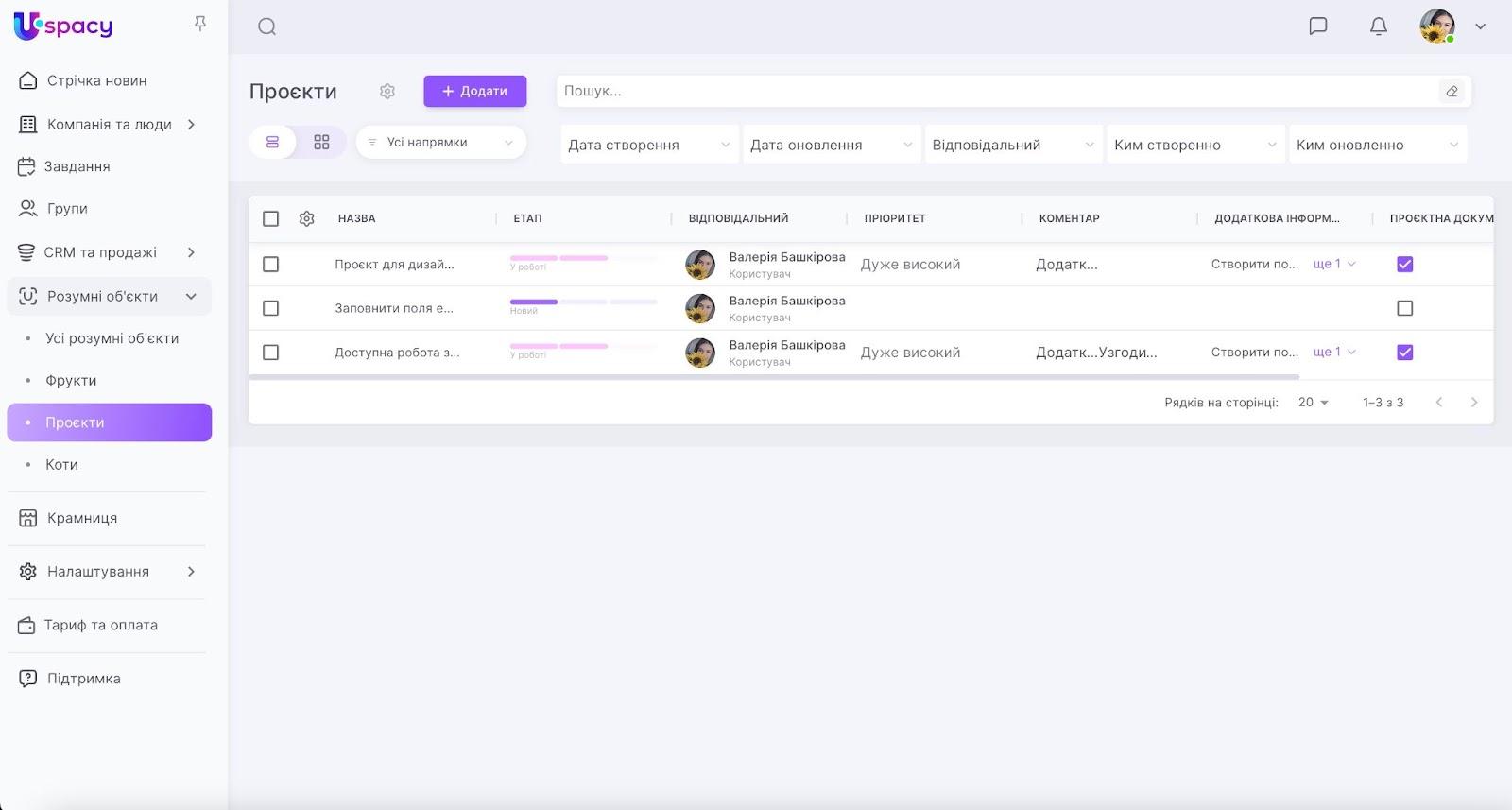Click the search magnifier icon in top bar
The height and width of the screenshot is (810, 1512).
266,26
